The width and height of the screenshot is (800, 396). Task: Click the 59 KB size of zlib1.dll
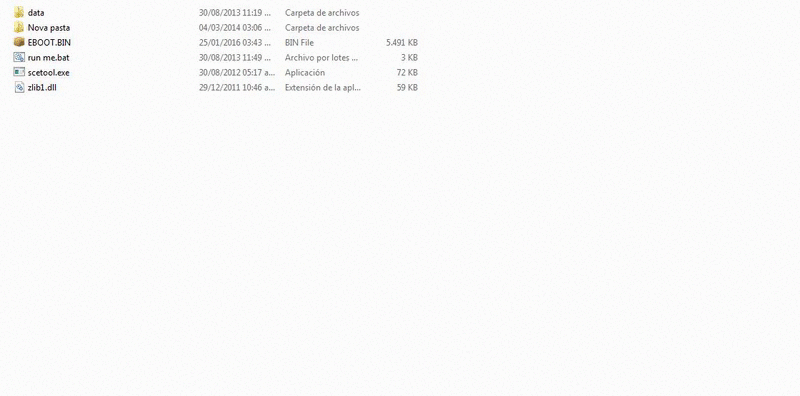point(407,87)
